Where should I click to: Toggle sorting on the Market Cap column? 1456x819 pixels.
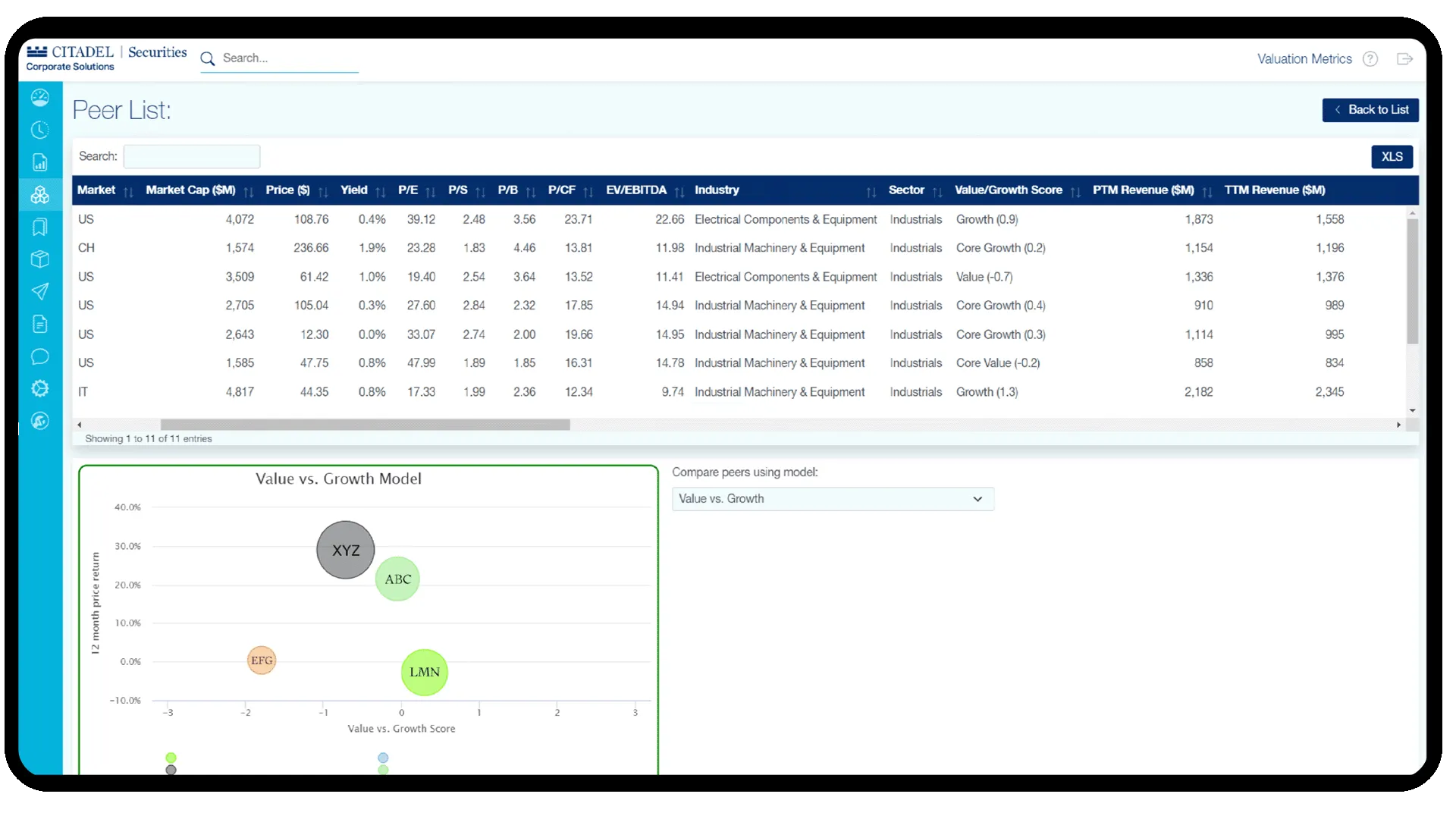[248, 191]
